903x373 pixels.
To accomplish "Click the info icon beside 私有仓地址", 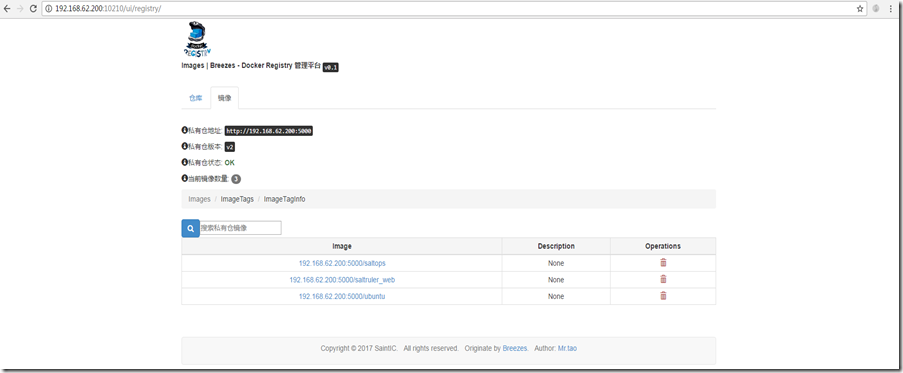I will (184, 131).
